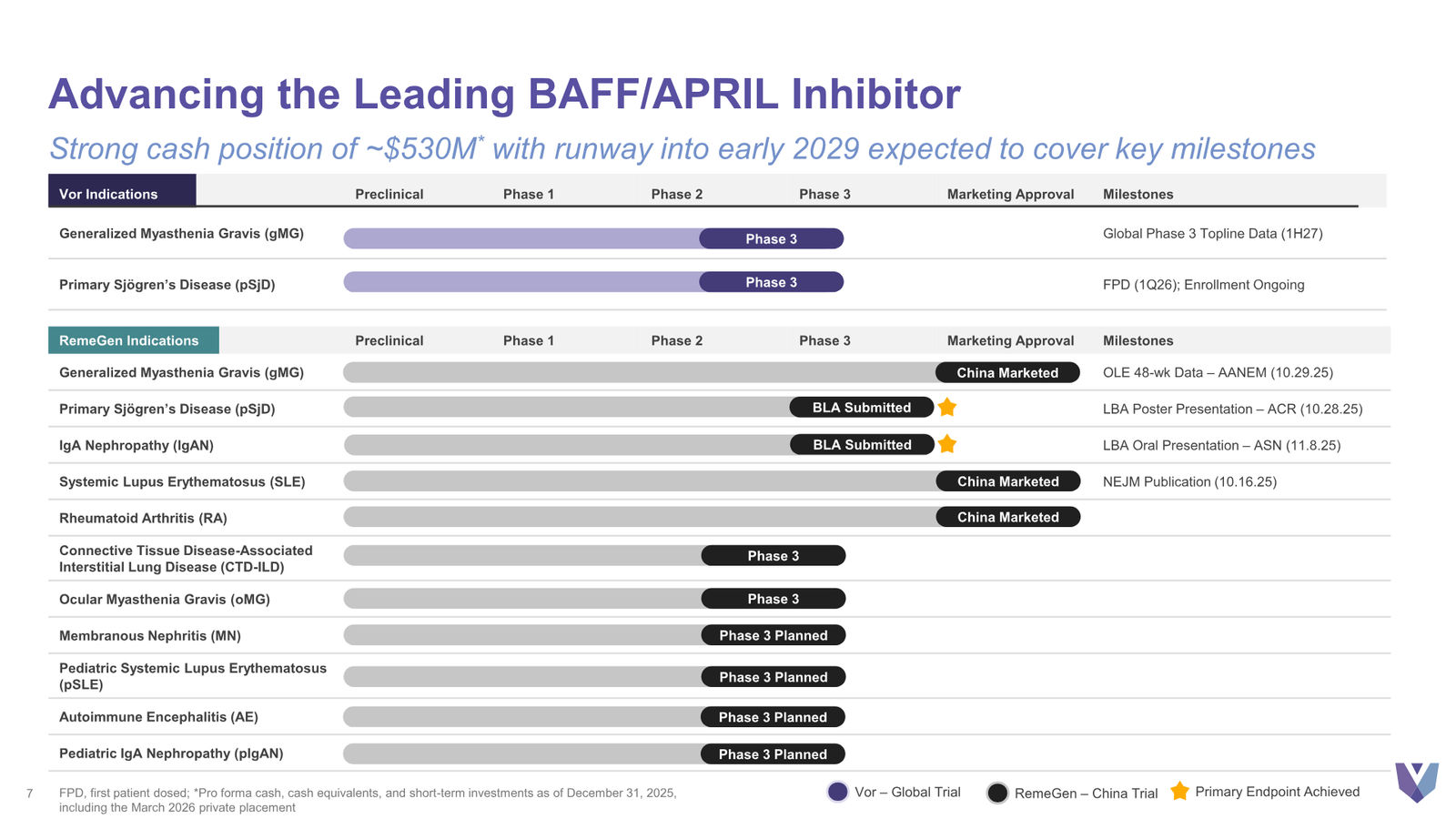Click Pediatric IgA Nephropathy (pIgAN) row label
This screenshot has width=1456, height=819.
pos(171,753)
